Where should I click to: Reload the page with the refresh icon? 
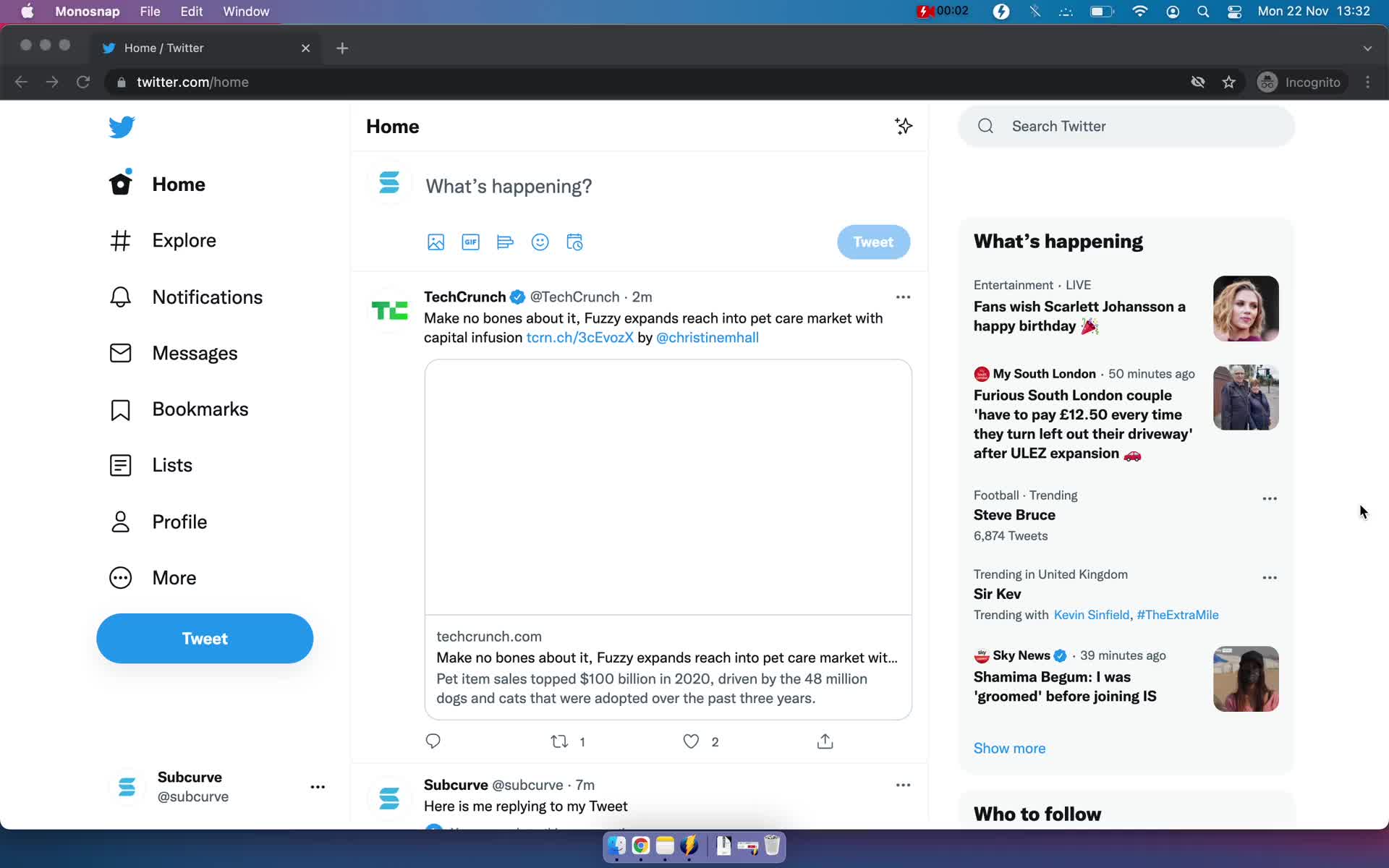pyautogui.click(x=83, y=82)
